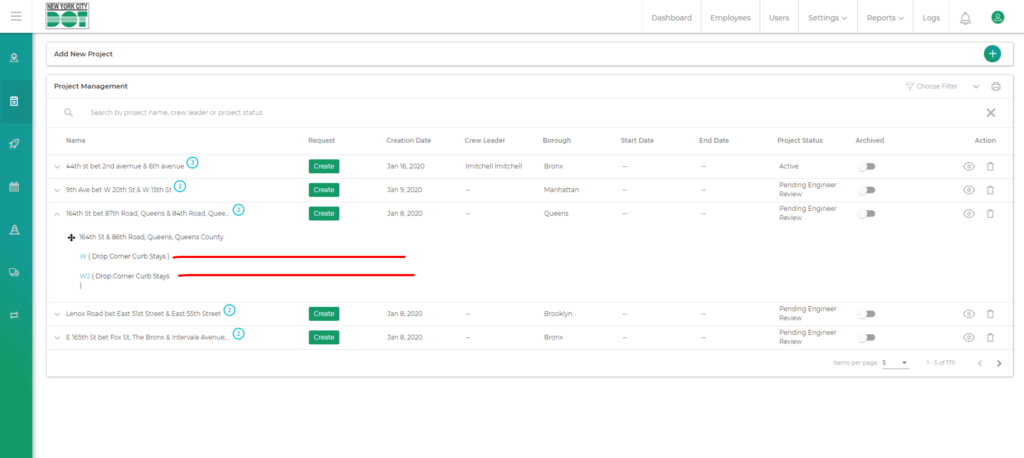Expand the Lenox Road project row
This screenshot has height=458, width=1024.
pos(57,314)
